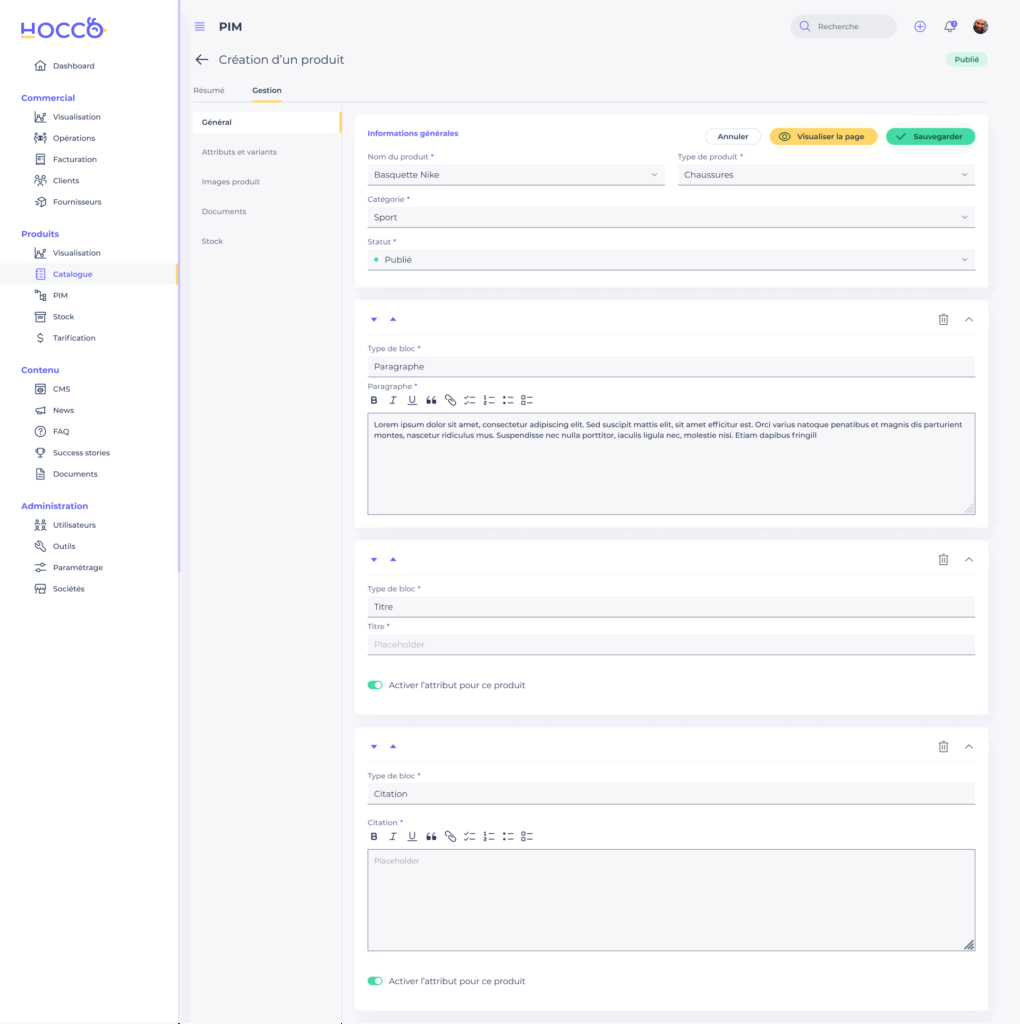
Task: Click the italic icon in Paragraphe toolbar
Action: (393, 400)
